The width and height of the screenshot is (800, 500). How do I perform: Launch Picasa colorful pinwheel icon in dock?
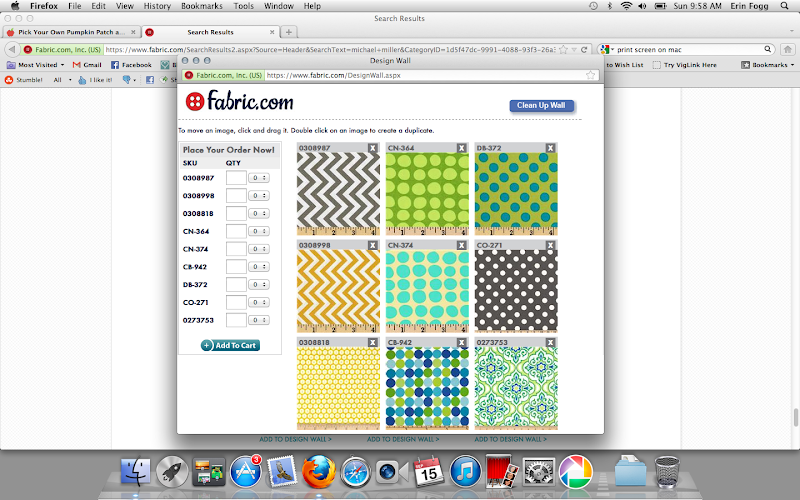576,471
